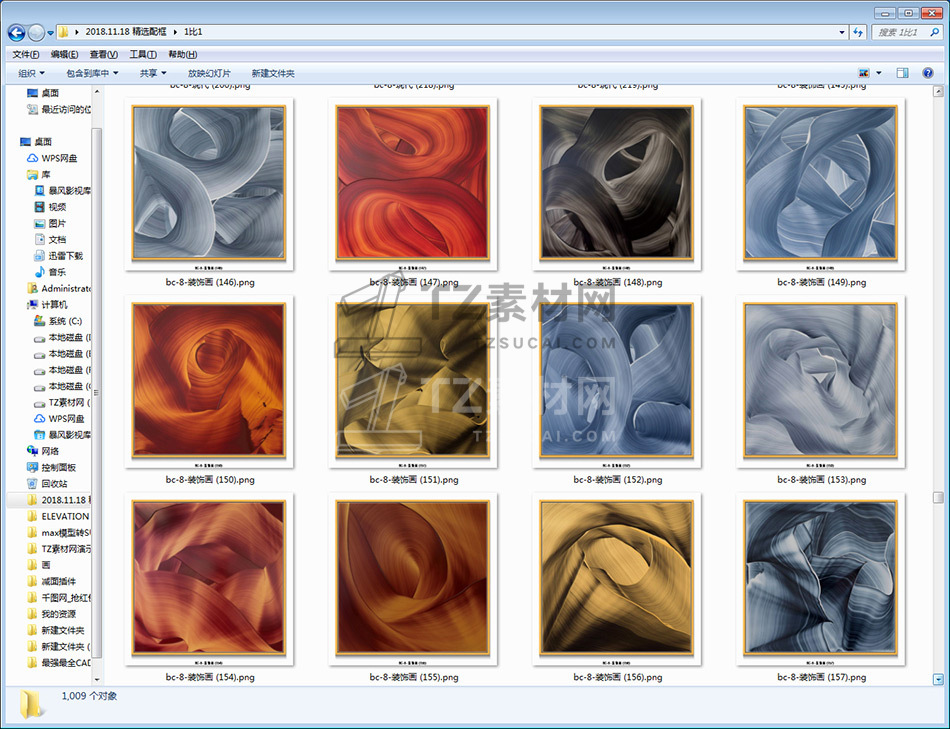Screen dimensions: 950x729
Task: Open the Help question mark icon
Action: pyautogui.click(x=929, y=73)
